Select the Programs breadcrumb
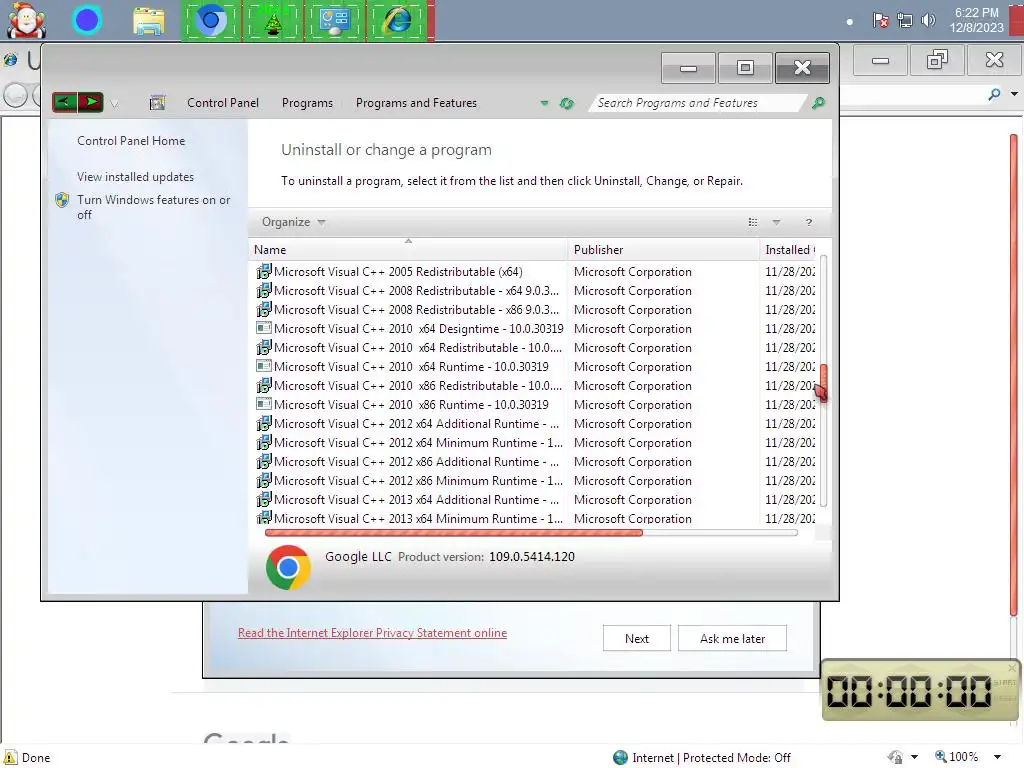 click(307, 103)
